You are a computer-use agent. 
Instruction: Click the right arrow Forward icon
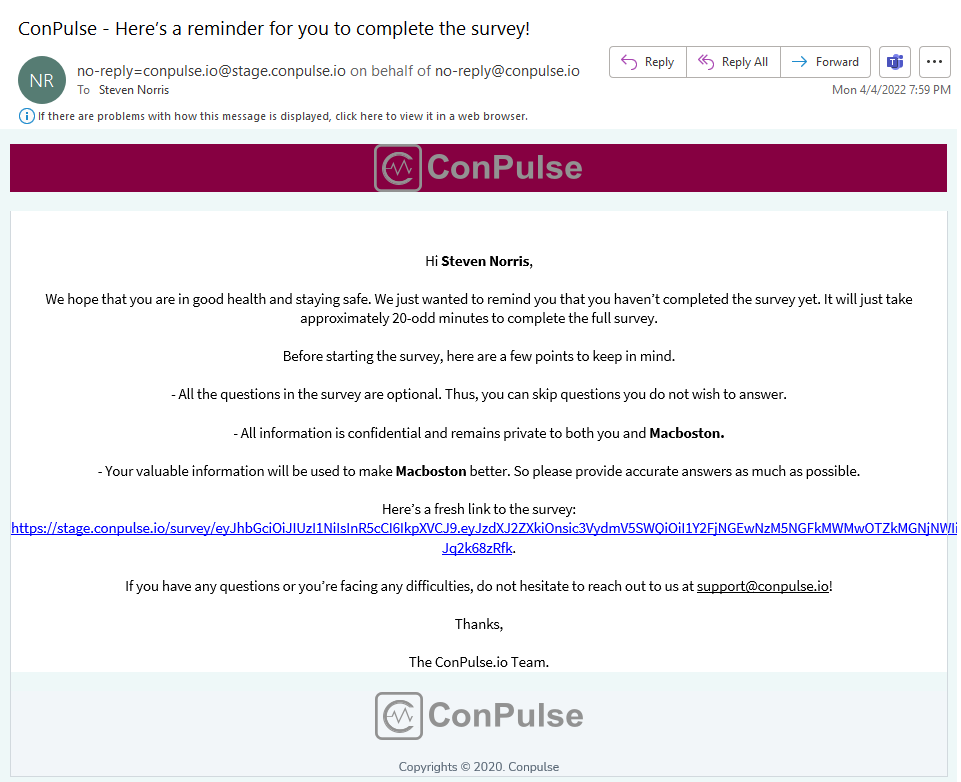click(799, 62)
